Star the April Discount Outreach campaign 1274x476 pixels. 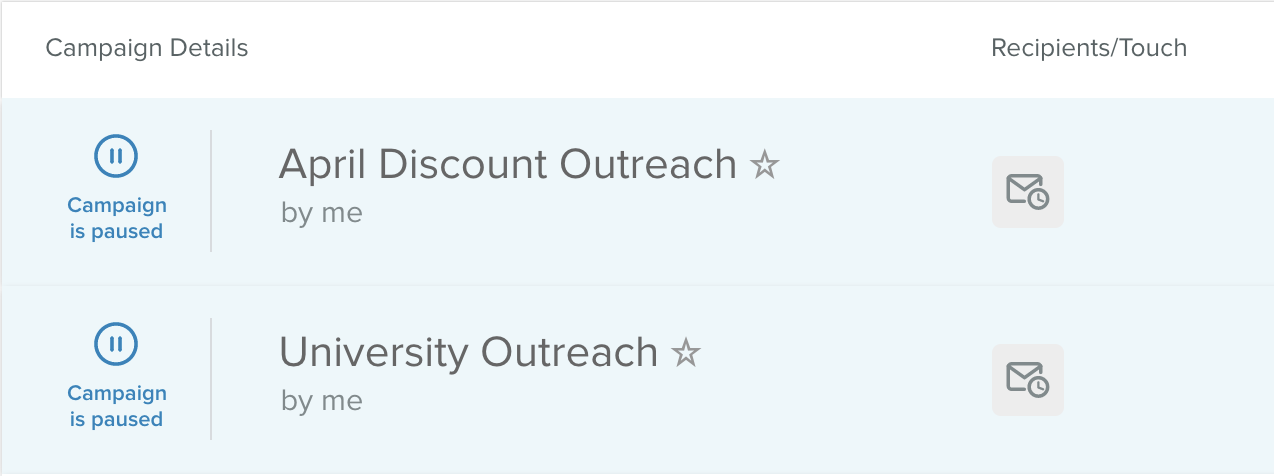tap(765, 164)
